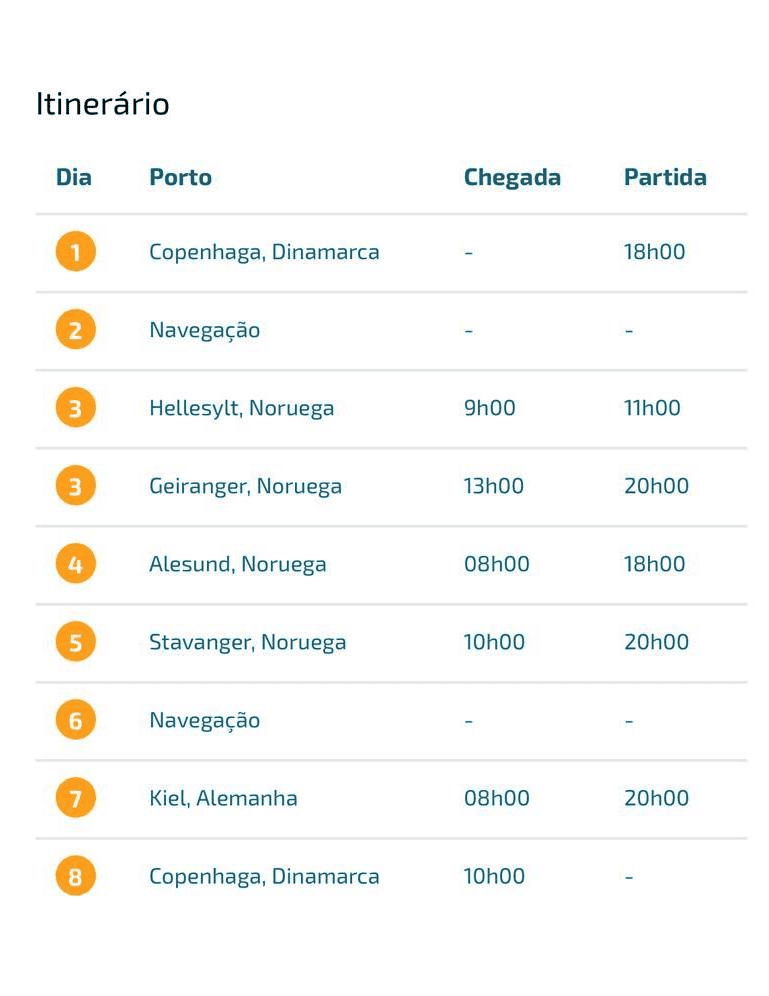Click the orange day 4 badge
The height and width of the screenshot is (996, 769).
coord(76,564)
